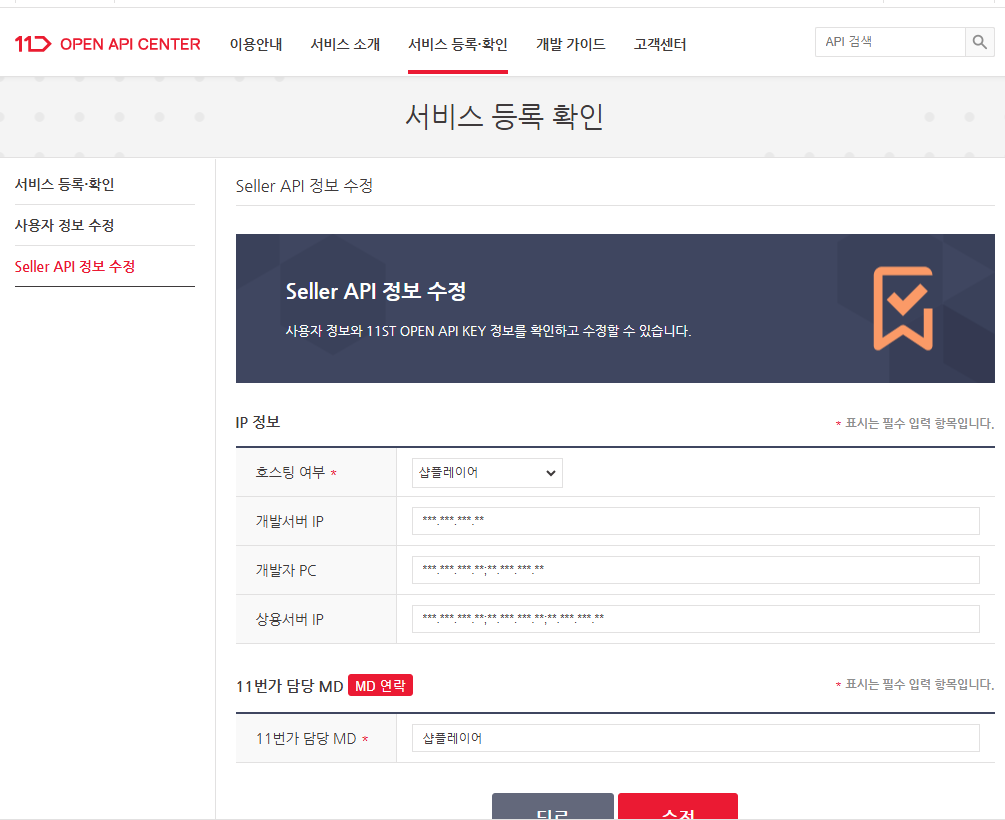
Task: Click the Seller API 정보 수정 page heading
Action: tap(304, 186)
